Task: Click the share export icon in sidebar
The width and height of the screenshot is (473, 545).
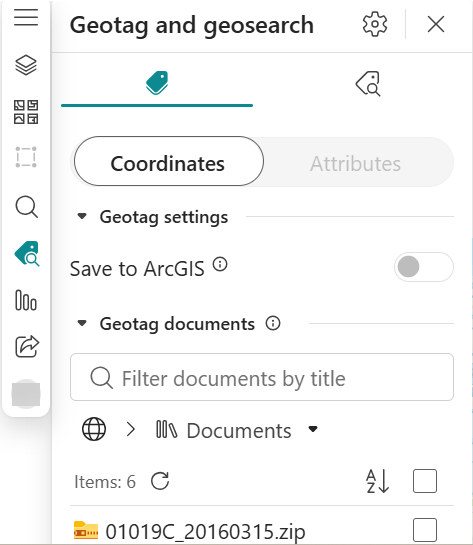Action: 27,346
